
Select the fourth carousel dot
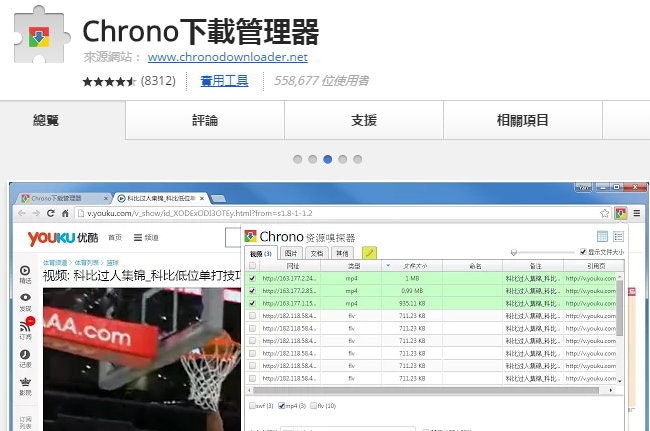342,159
